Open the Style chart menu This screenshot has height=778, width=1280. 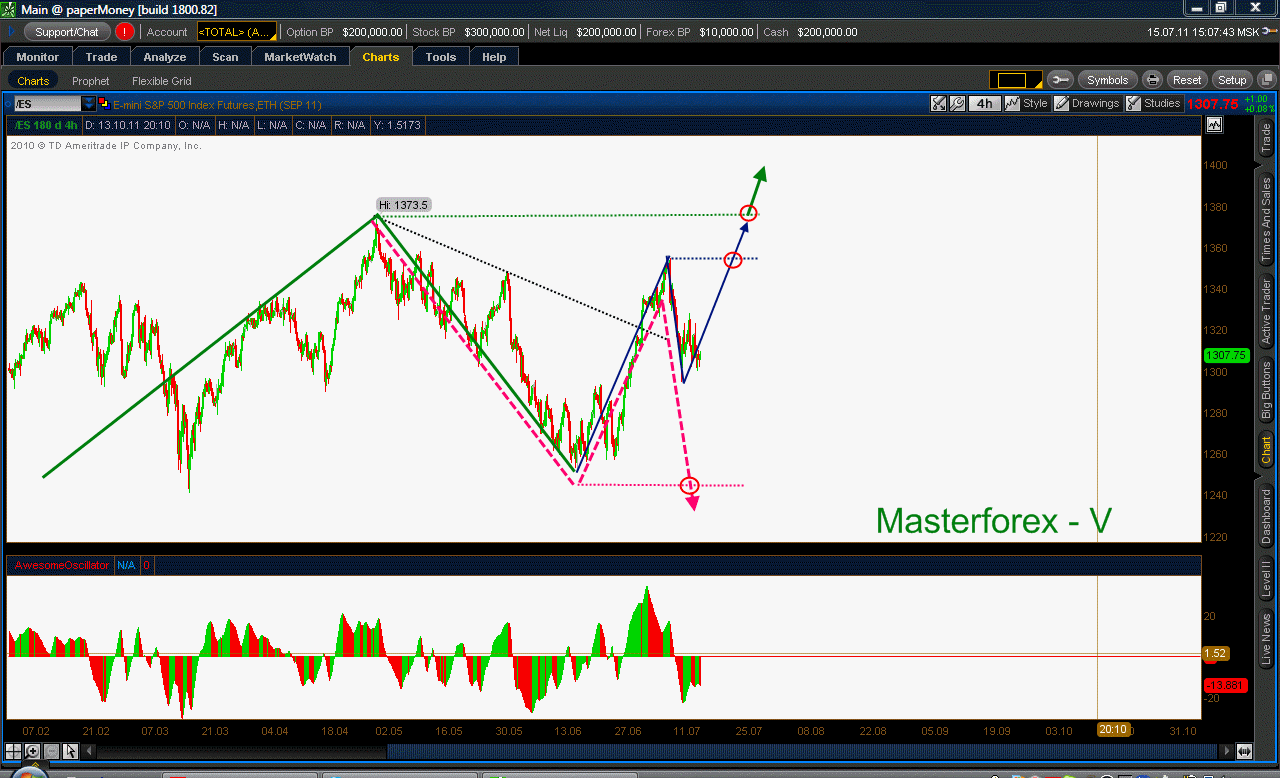point(1027,103)
